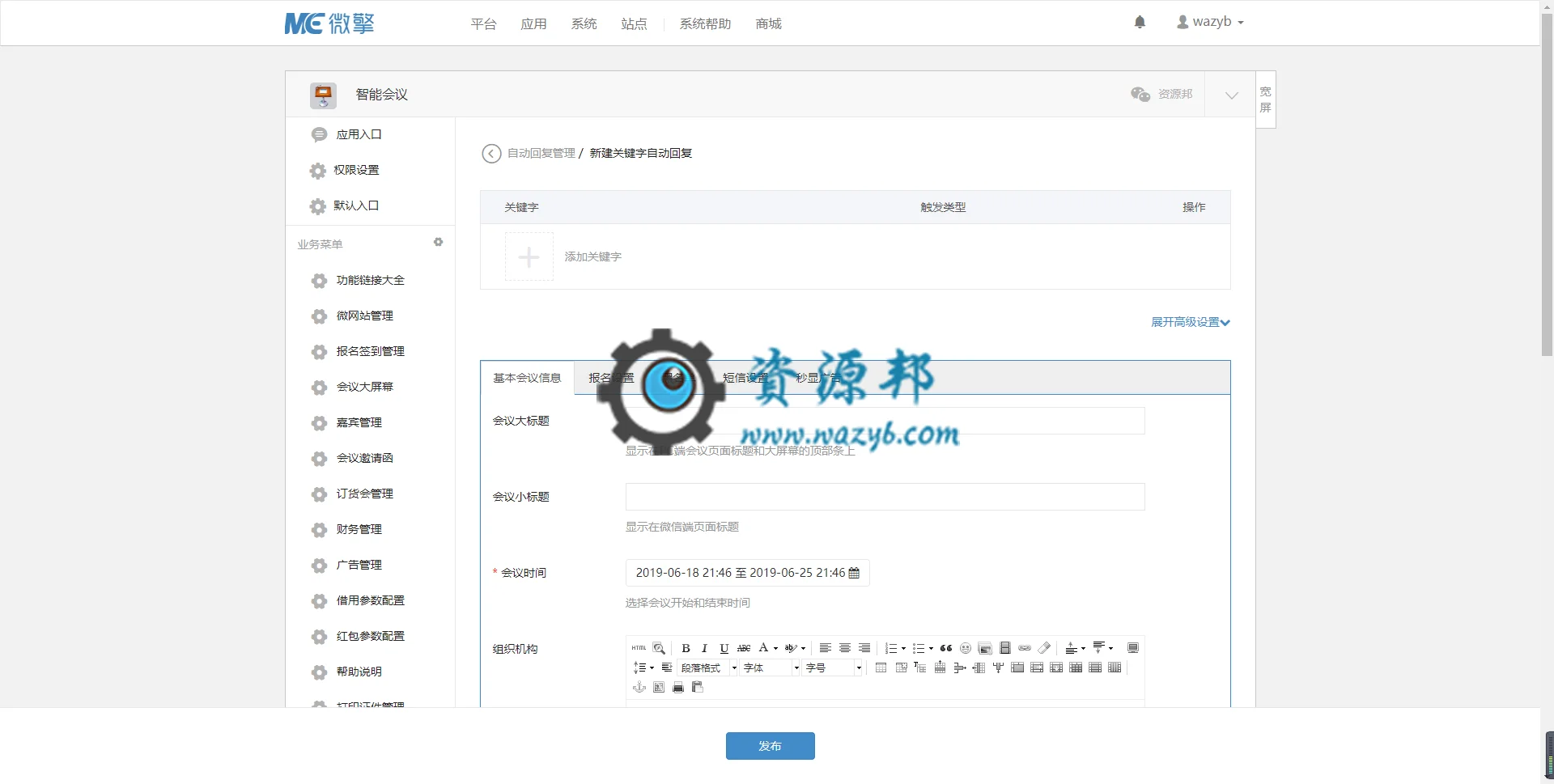1554x784 pixels.
Task: Insert a blockquote in the editor
Action: [x=946, y=648]
